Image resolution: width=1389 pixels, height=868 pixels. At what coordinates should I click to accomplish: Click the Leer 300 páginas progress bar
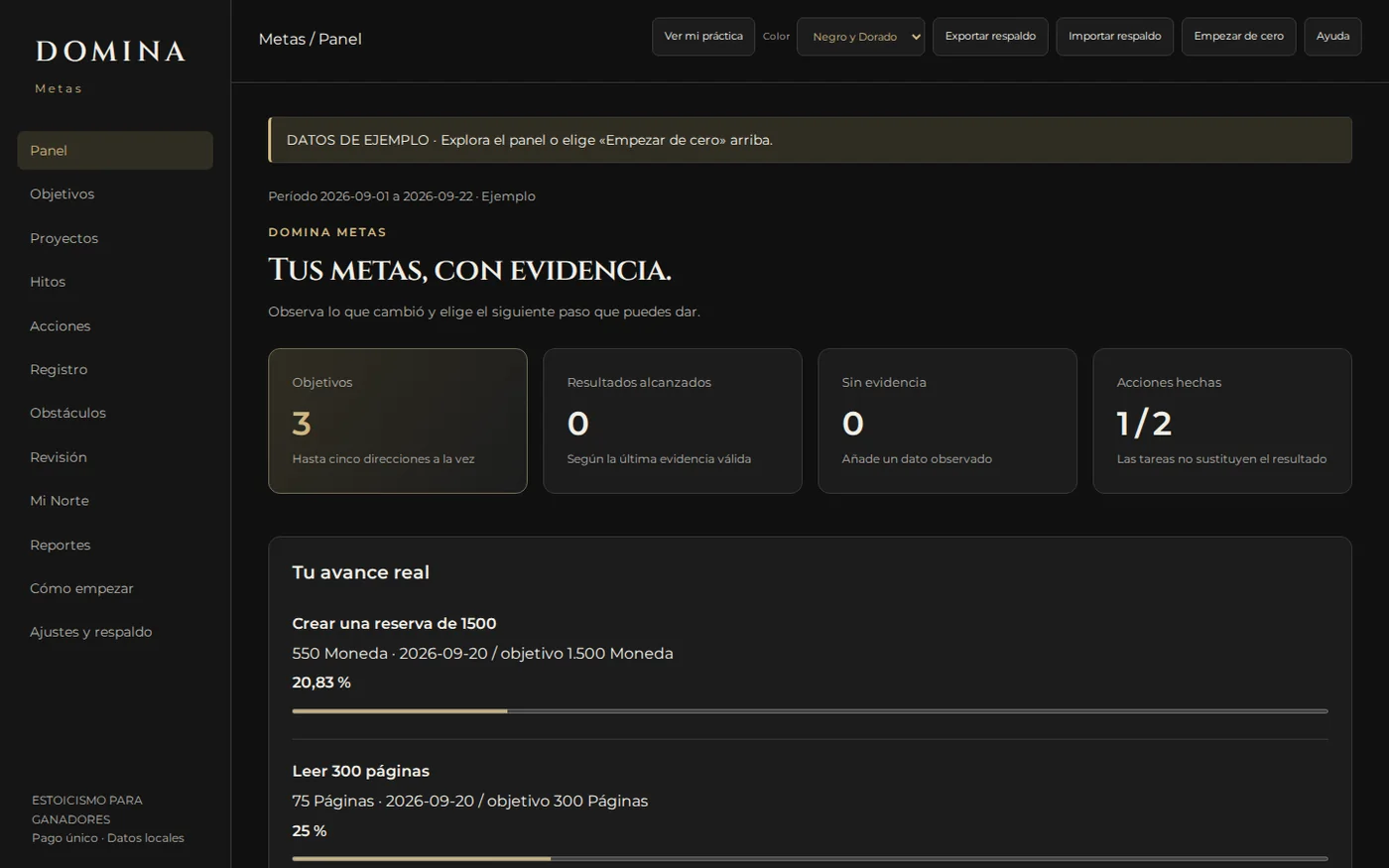(x=810, y=859)
